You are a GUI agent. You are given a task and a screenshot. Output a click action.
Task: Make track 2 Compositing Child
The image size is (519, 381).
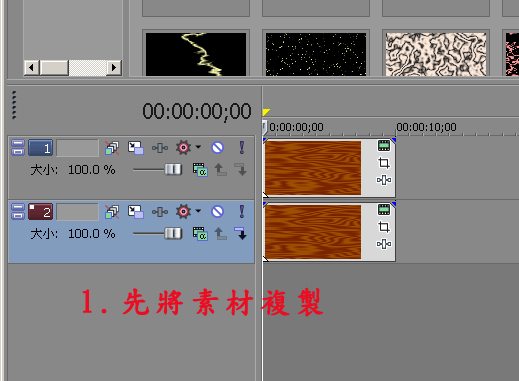pyautogui.click(x=241, y=234)
